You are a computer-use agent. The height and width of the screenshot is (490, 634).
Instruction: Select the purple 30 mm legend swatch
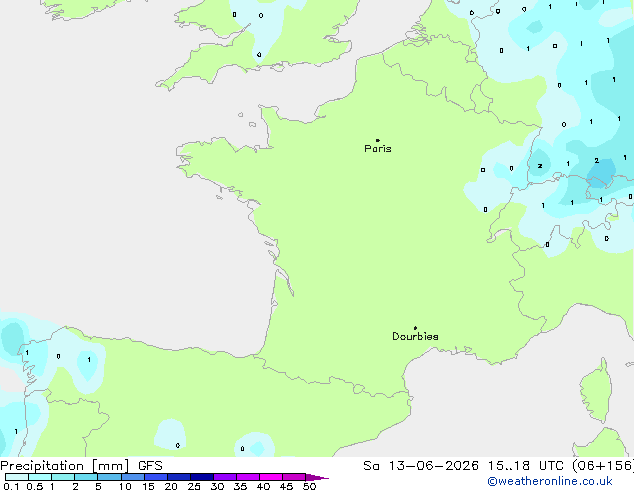[225, 477]
